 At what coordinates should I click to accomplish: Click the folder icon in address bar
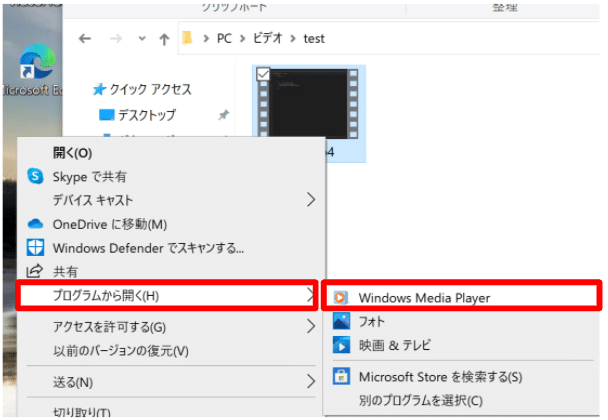[187, 38]
